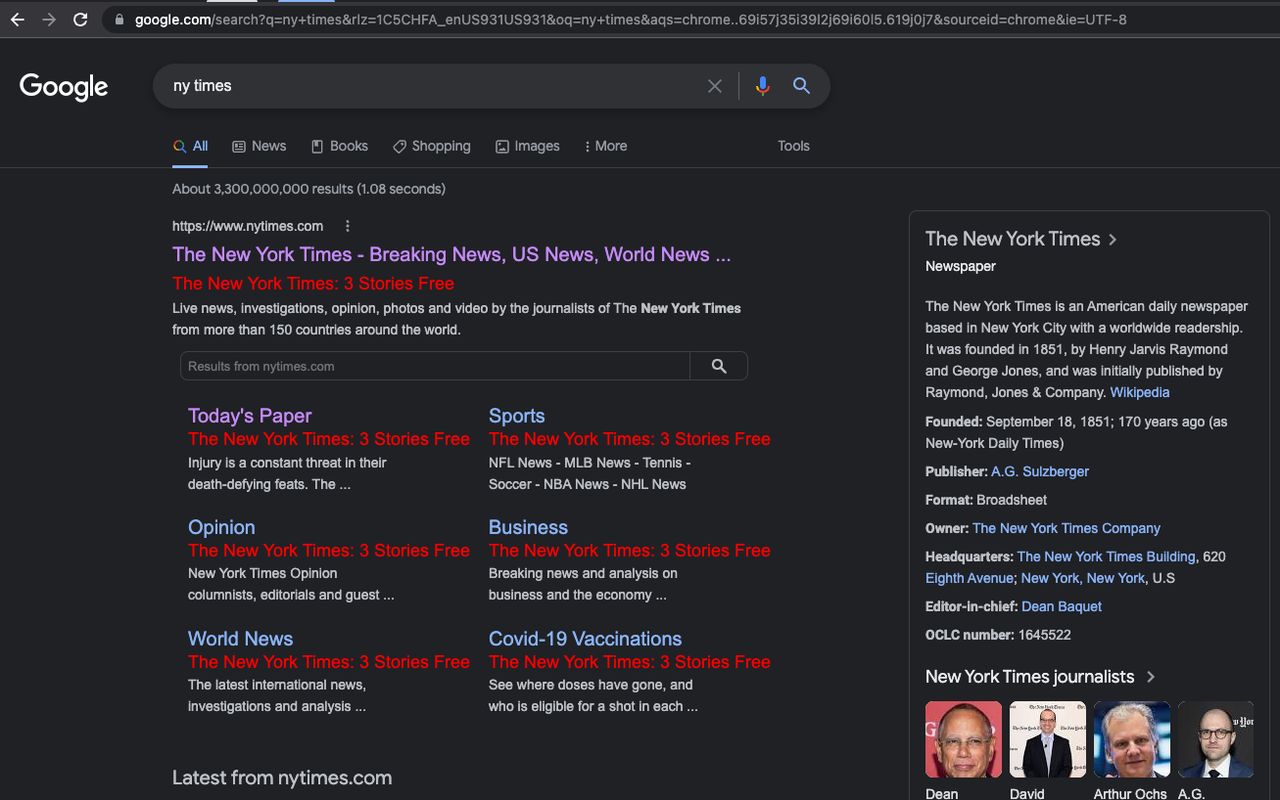Image resolution: width=1280 pixels, height=800 pixels.
Task: Open the Business sitelink
Action: click(x=528, y=527)
